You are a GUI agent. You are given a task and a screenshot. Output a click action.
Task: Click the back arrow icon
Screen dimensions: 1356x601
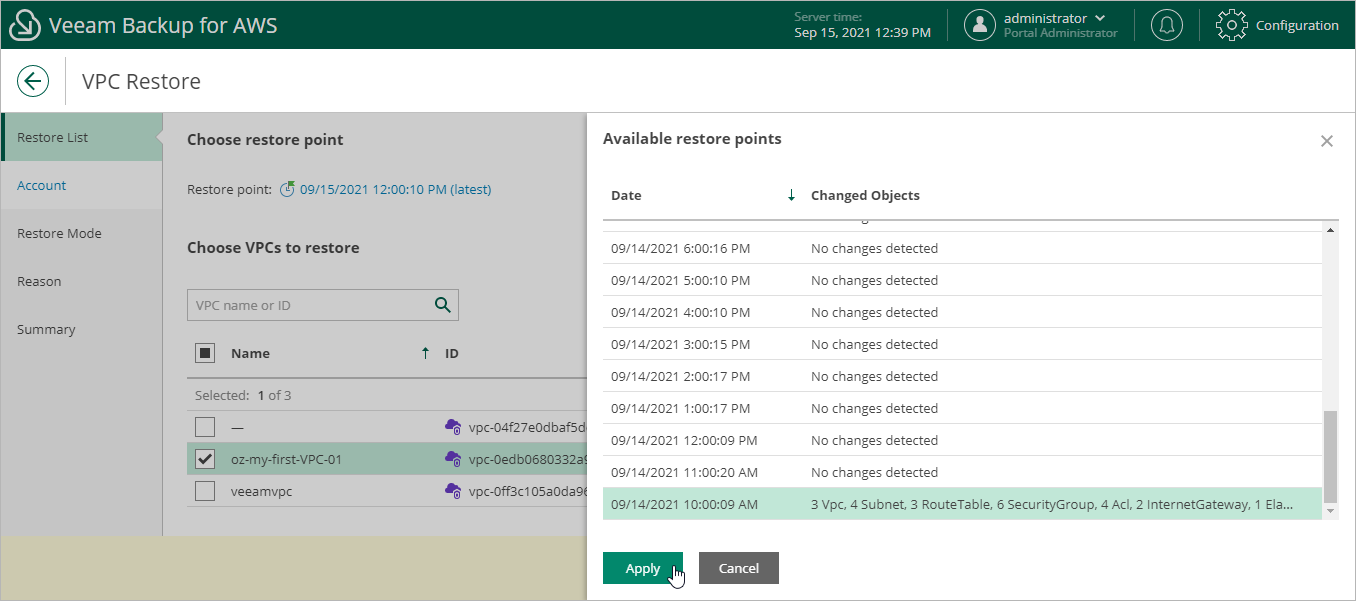point(33,81)
